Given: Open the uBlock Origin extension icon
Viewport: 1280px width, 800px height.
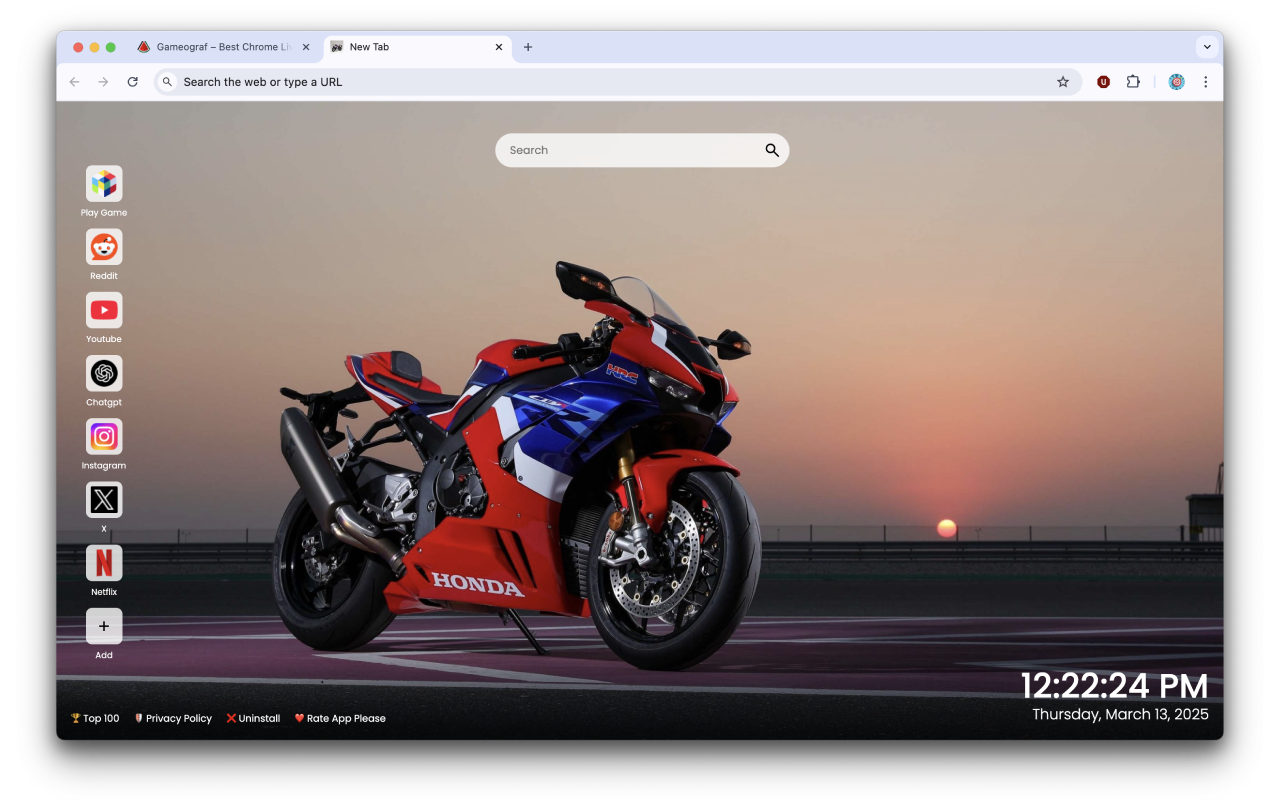Looking at the screenshot, I should click(1103, 82).
